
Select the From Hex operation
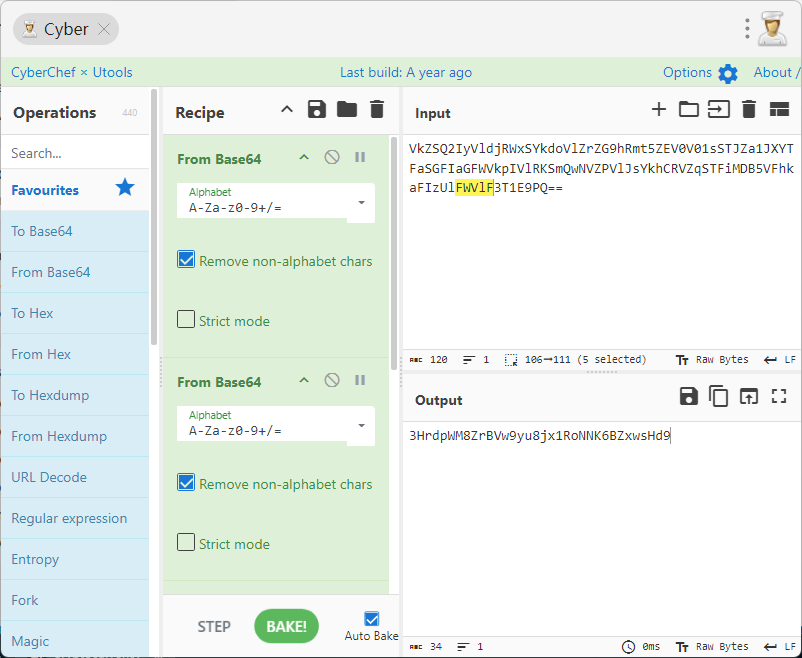tap(75, 354)
